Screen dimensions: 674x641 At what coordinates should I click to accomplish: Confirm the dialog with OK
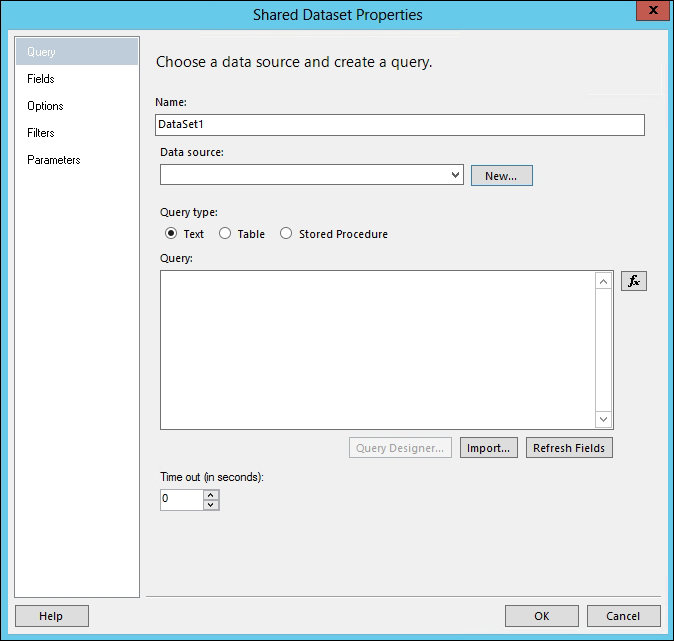tap(541, 616)
